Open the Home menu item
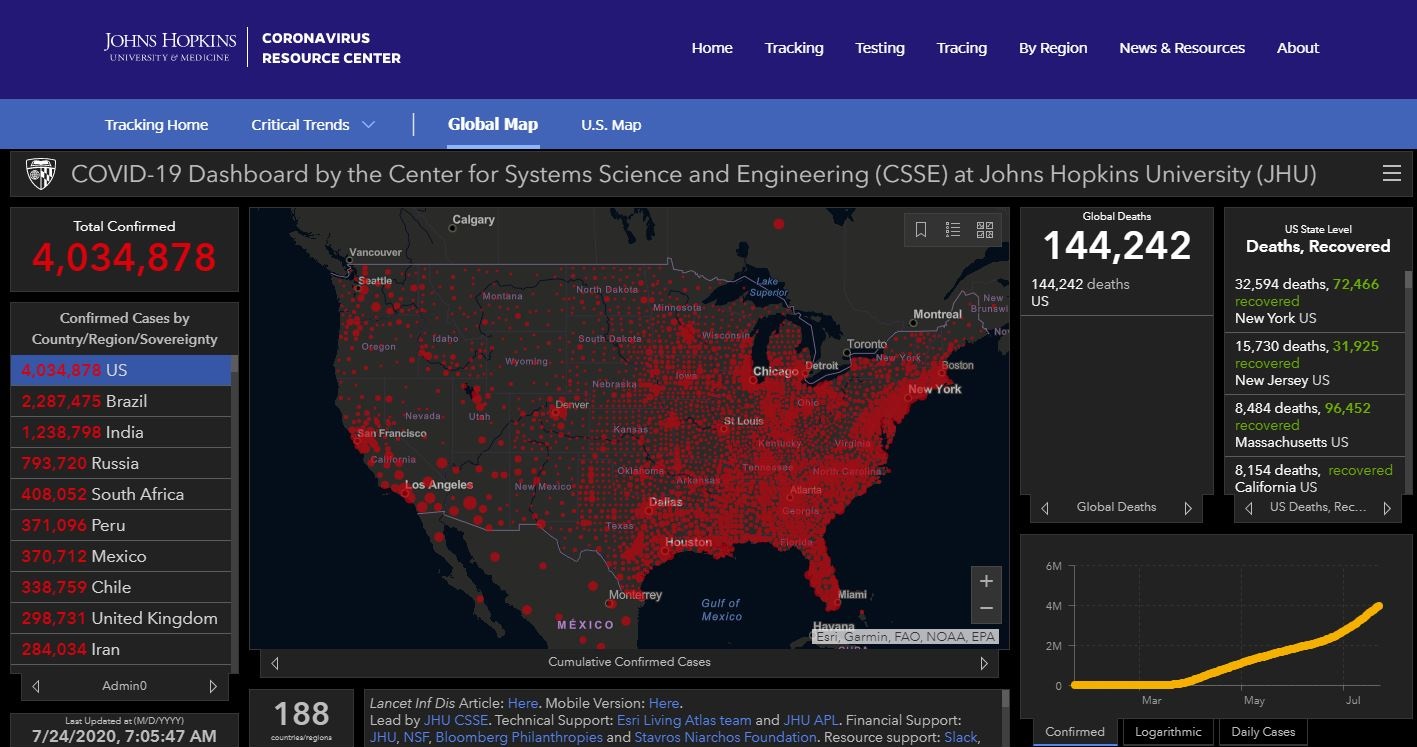The width and height of the screenshot is (1417, 747). click(712, 48)
